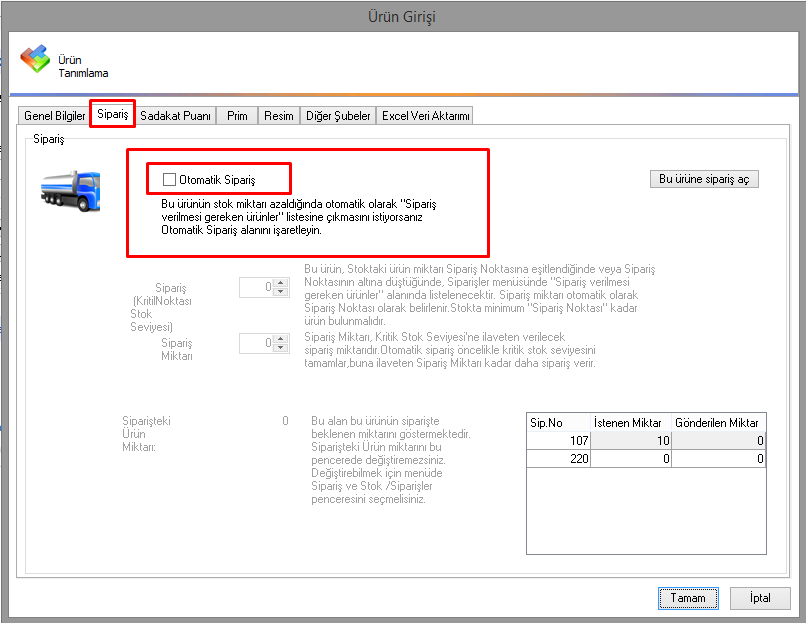Select order row 107 in the table
This screenshot has height=623, width=806.
559,441
